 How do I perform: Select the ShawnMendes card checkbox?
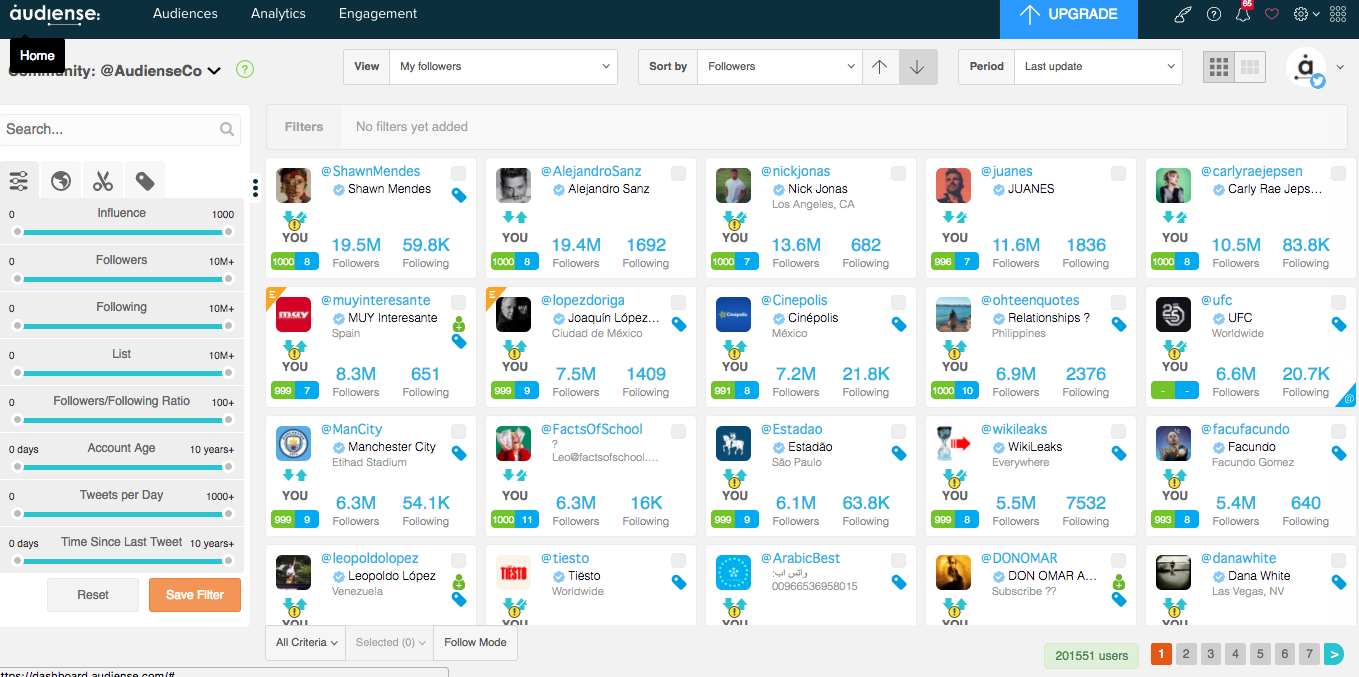click(x=458, y=174)
